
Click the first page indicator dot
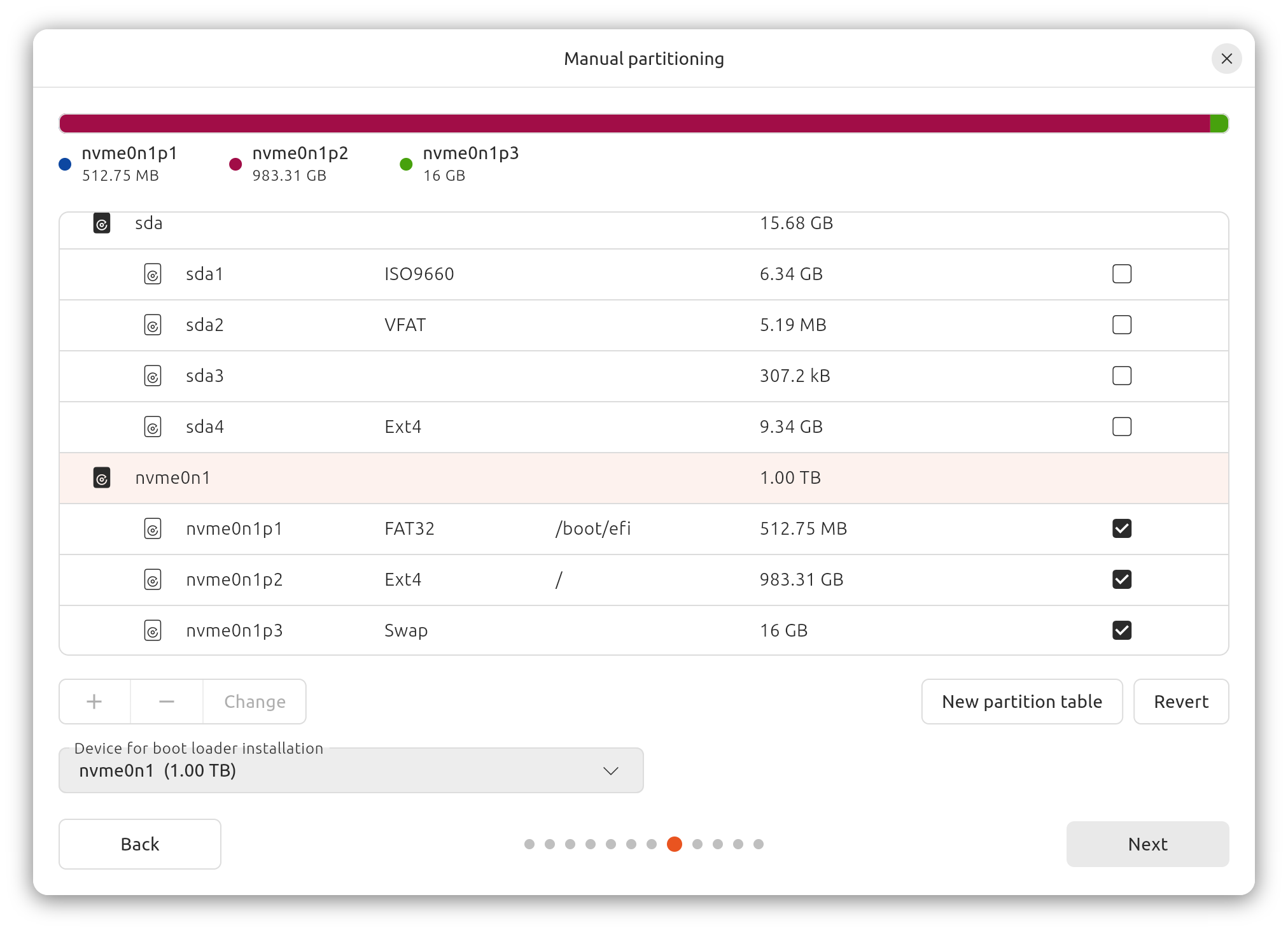(529, 844)
